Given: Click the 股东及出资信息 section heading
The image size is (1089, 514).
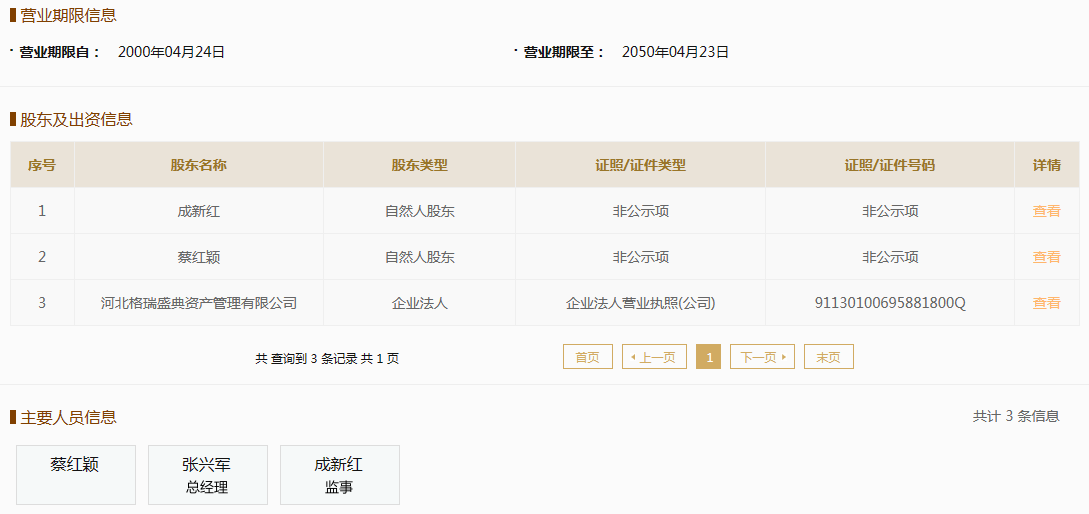Looking at the screenshot, I should coord(76,119).
